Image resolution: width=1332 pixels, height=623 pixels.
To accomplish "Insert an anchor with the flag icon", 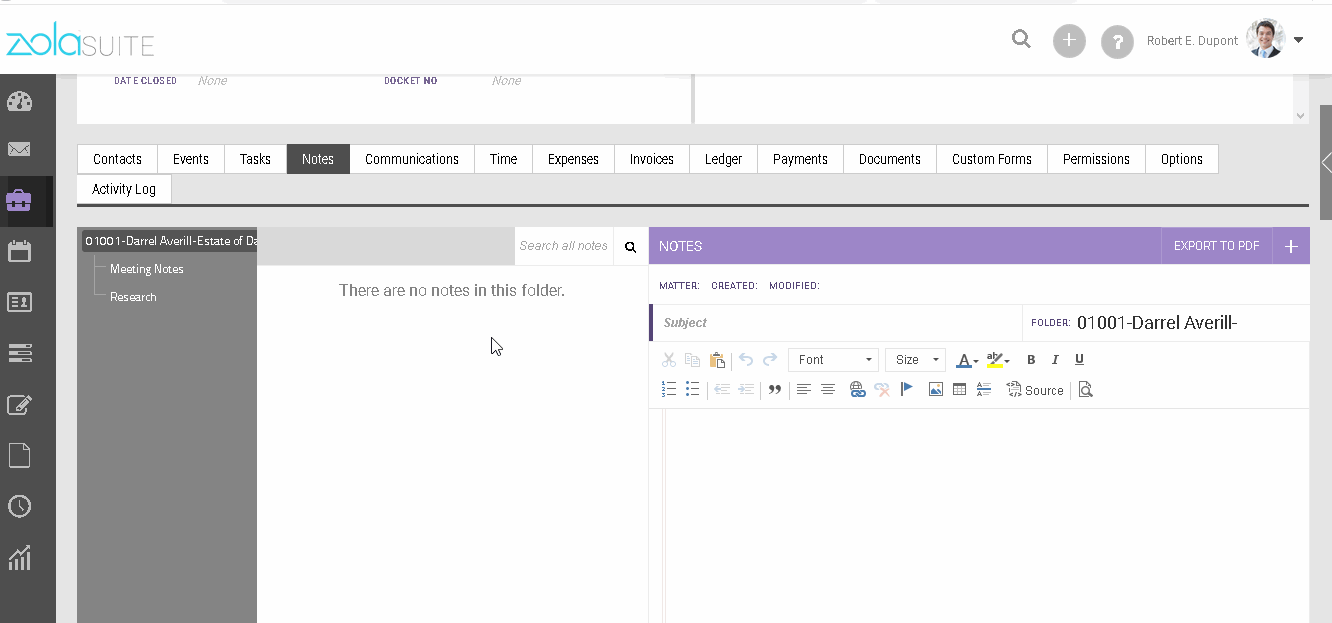I will point(907,390).
